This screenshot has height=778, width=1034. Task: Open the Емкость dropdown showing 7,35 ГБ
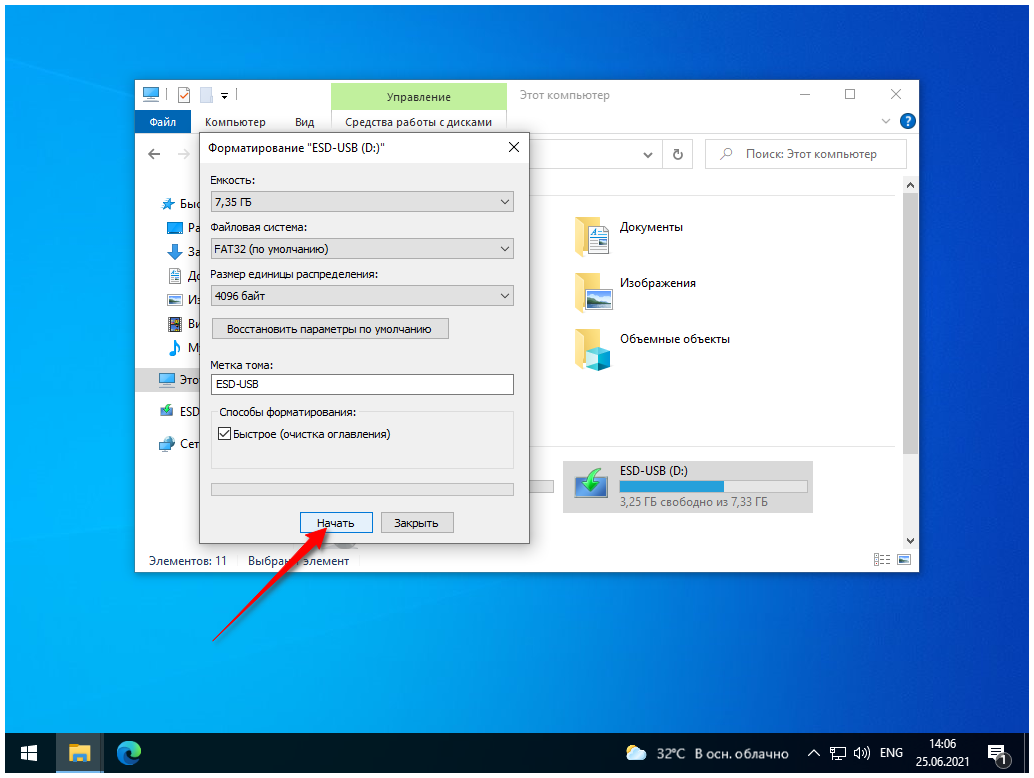[362, 202]
